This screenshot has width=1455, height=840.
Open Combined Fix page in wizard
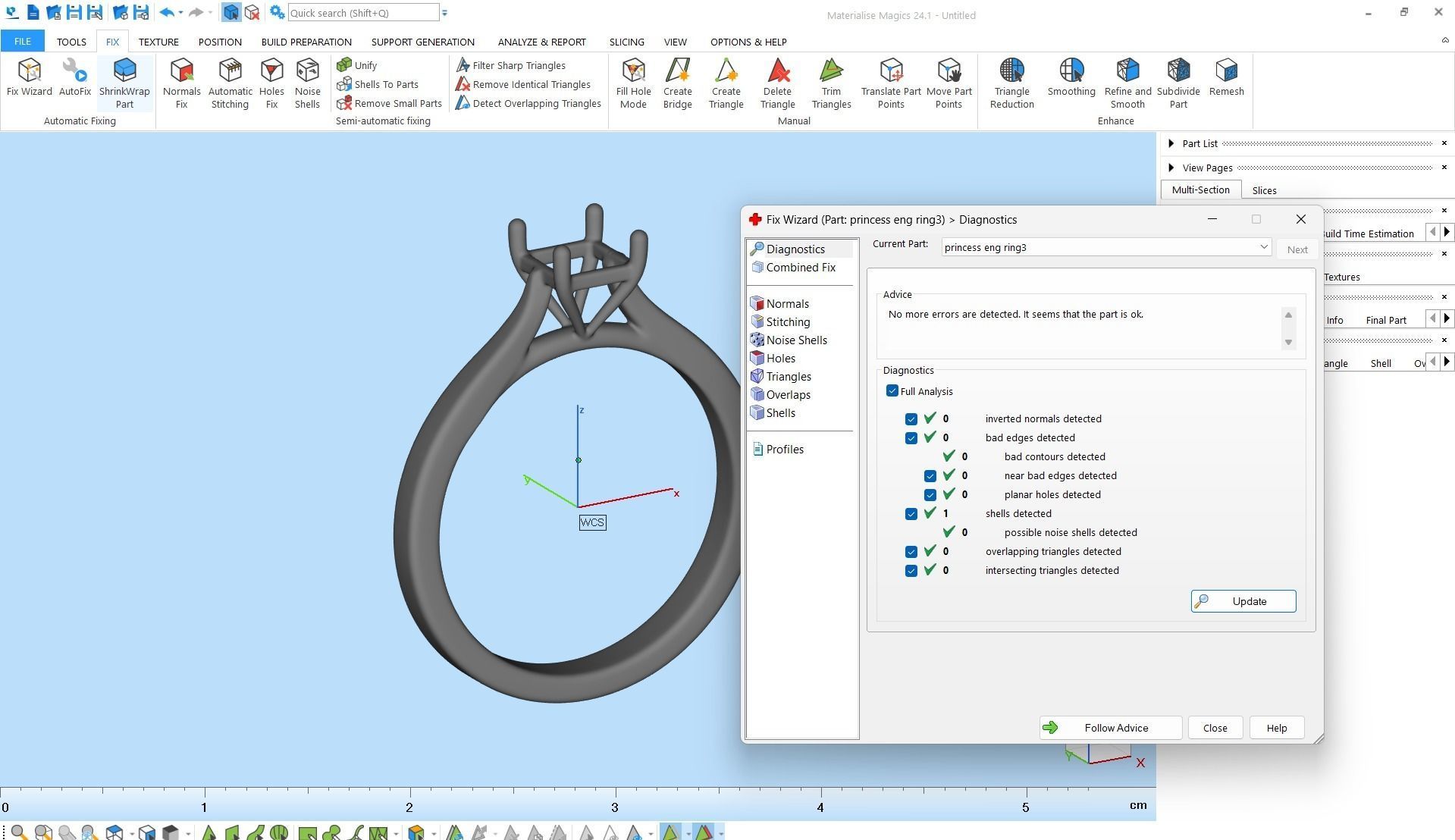[x=793, y=268]
